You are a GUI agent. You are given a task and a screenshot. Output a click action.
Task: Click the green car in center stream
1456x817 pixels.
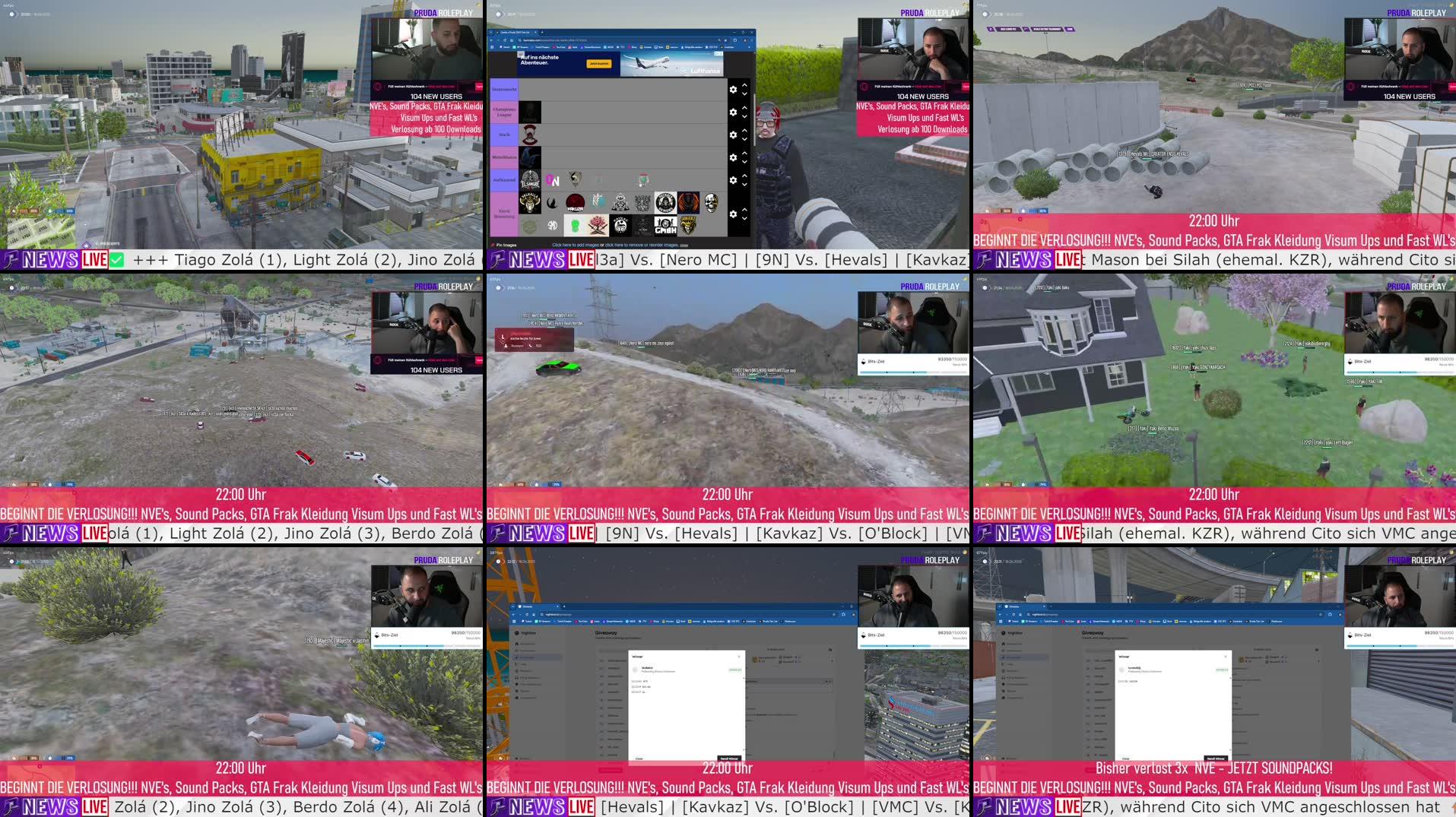pyautogui.click(x=558, y=368)
